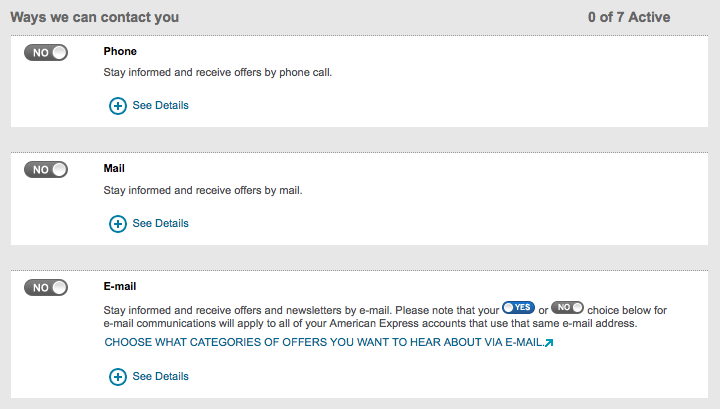The height and width of the screenshot is (409, 720).
Task: Select the Phone section title
Action: click(120, 51)
